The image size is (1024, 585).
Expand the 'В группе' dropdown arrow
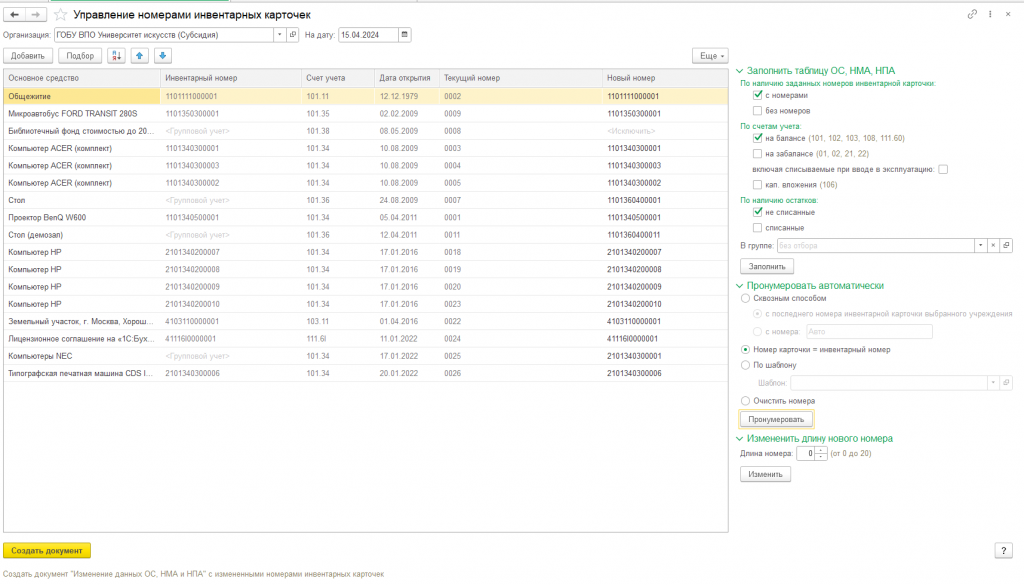pos(980,245)
